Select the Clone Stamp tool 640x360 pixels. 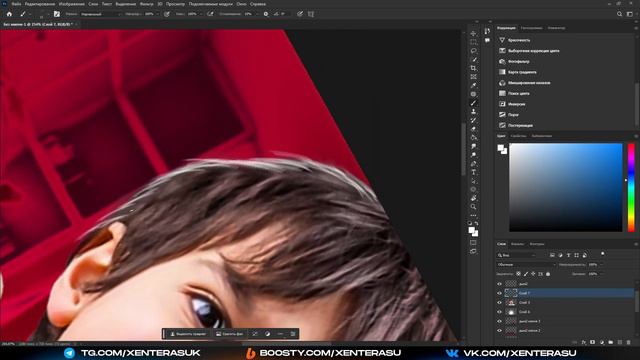[473, 111]
